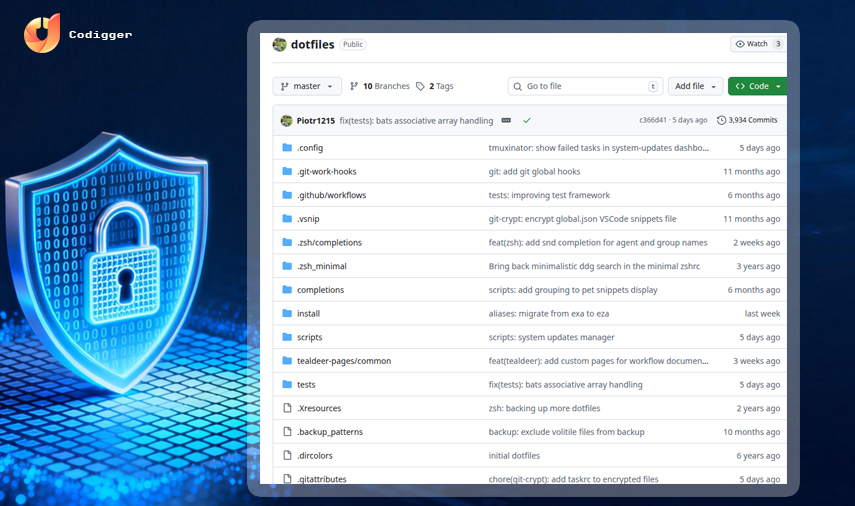Image resolution: width=855 pixels, height=506 pixels.
Task: Open the .zsh/completions folder name
Action: point(329,243)
